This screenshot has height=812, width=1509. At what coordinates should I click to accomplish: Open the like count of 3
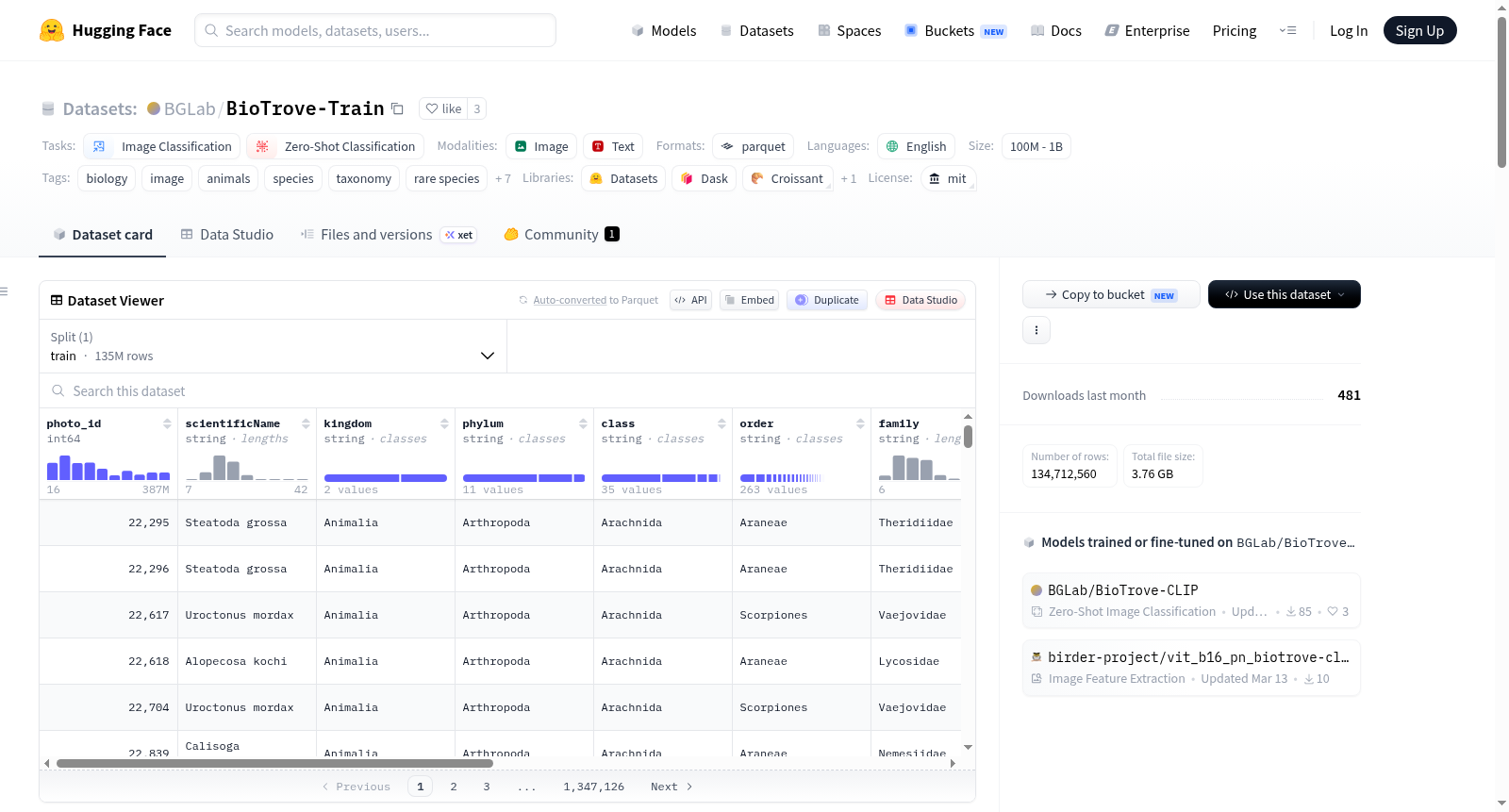click(x=477, y=108)
